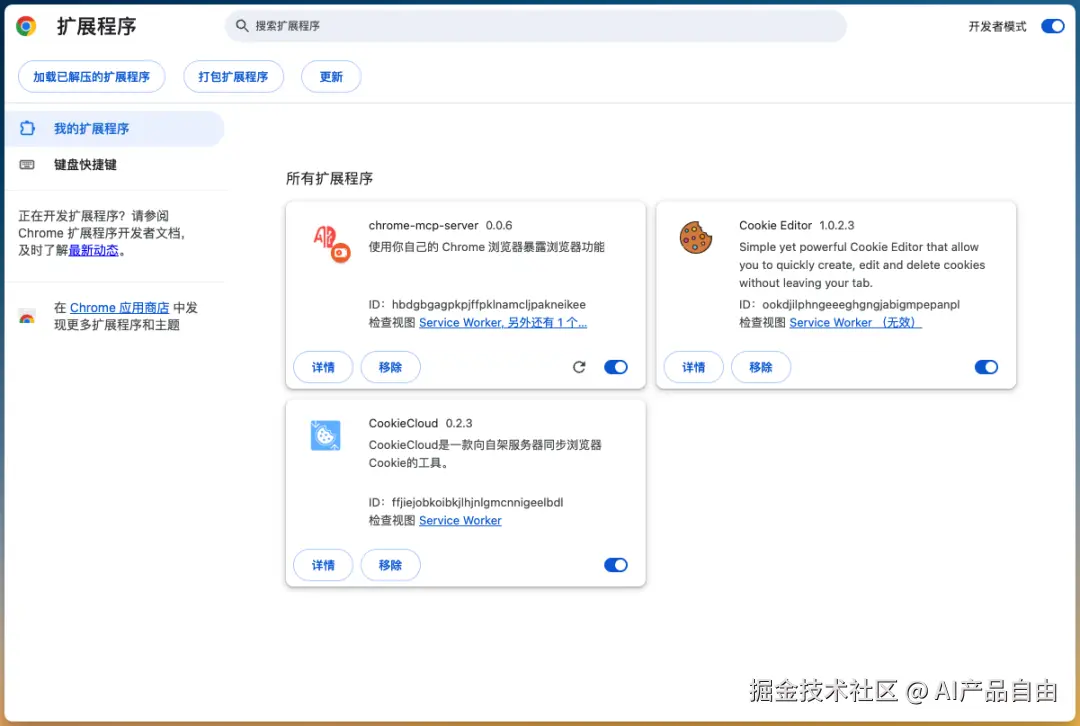Click the CookieCloud 0.2.3 title
The height and width of the screenshot is (726, 1080).
pos(420,423)
